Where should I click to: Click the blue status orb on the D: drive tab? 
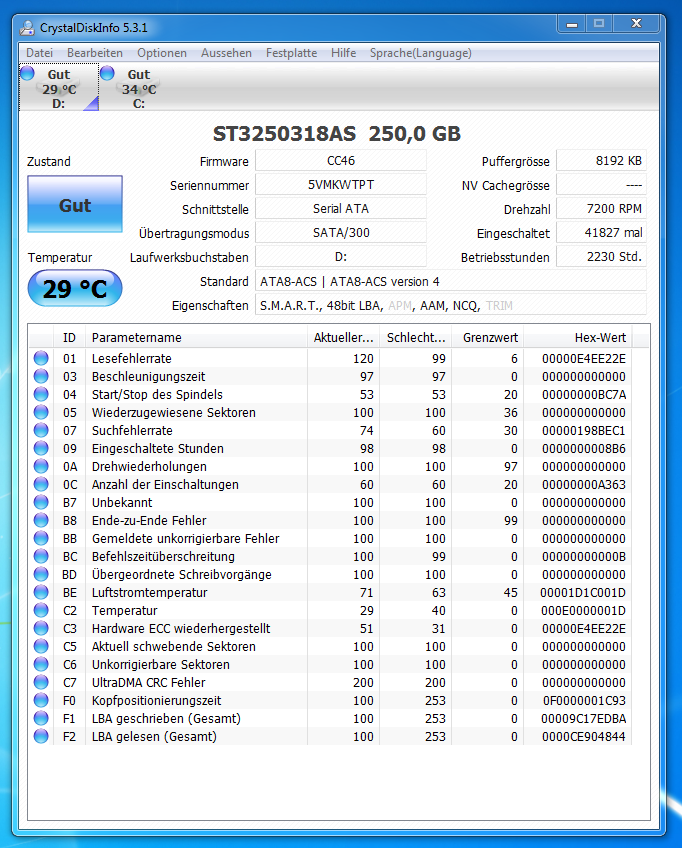28,73
